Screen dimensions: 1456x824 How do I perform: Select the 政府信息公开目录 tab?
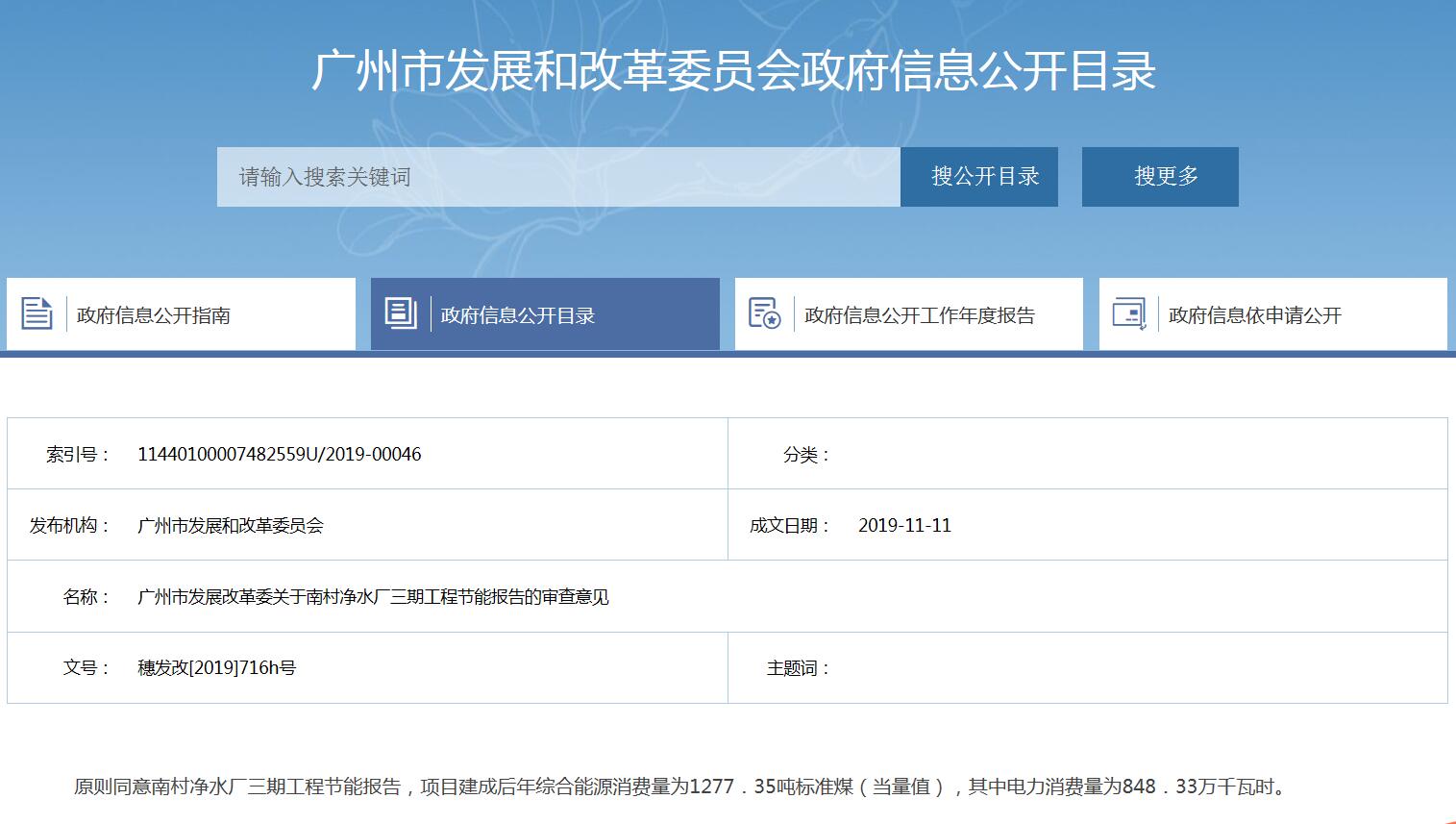(x=518, y=315)
